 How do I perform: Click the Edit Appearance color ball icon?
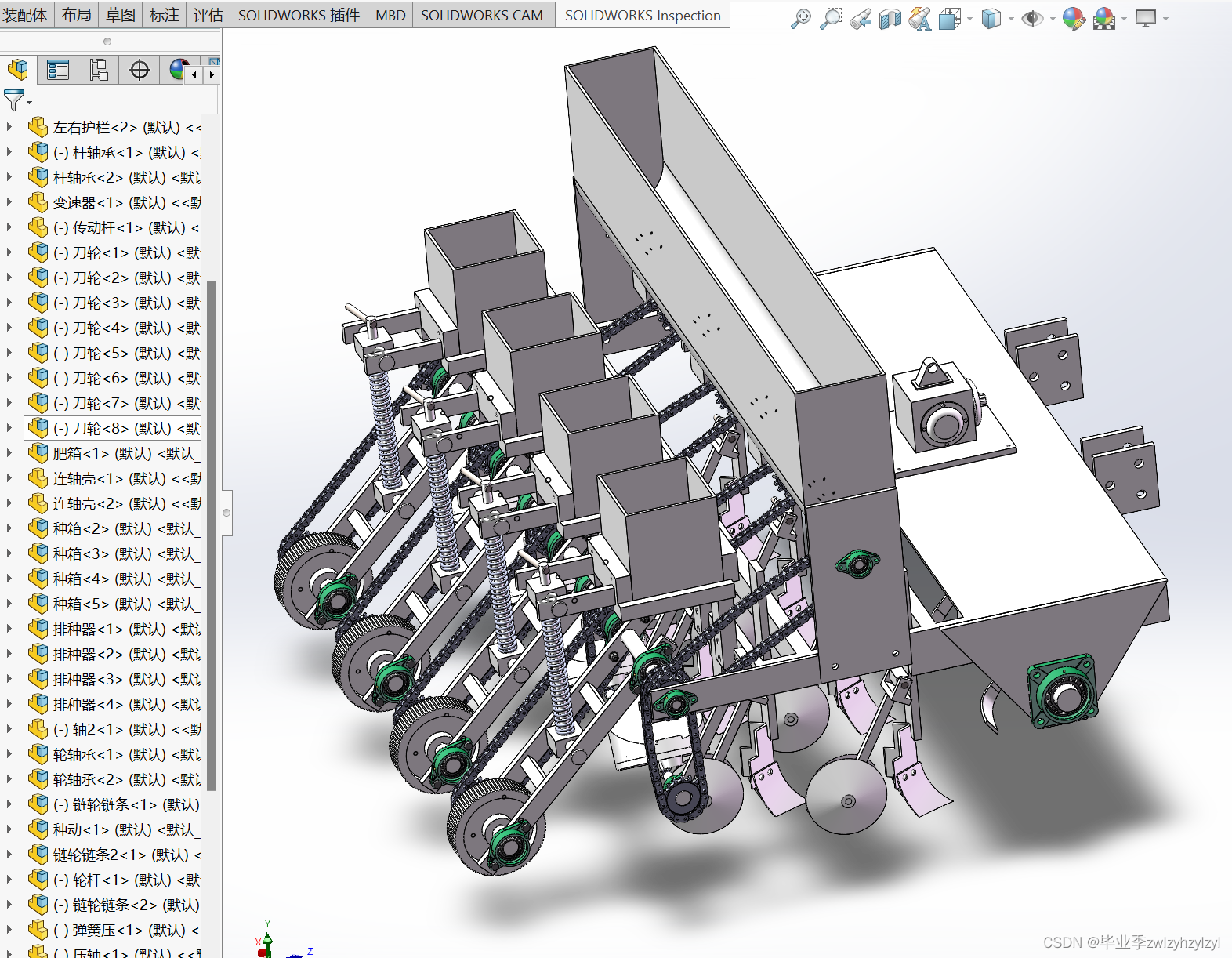coord(1074,19)
